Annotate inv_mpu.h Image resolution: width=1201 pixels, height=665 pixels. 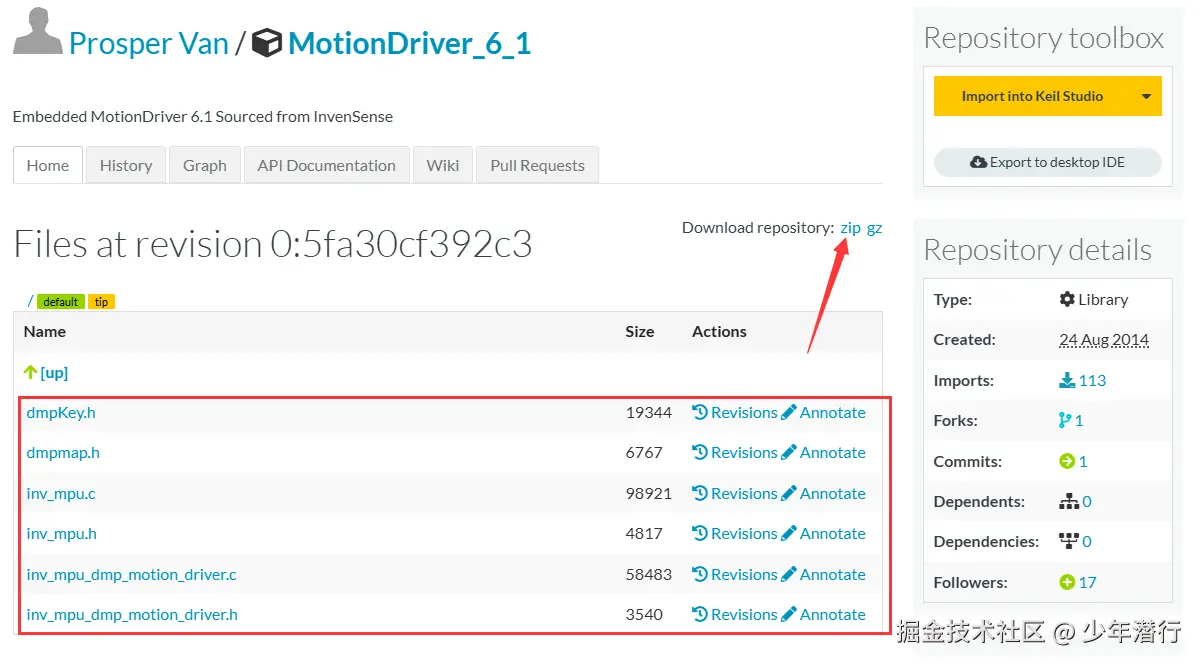pyautogui.click(x=824, y=533)
